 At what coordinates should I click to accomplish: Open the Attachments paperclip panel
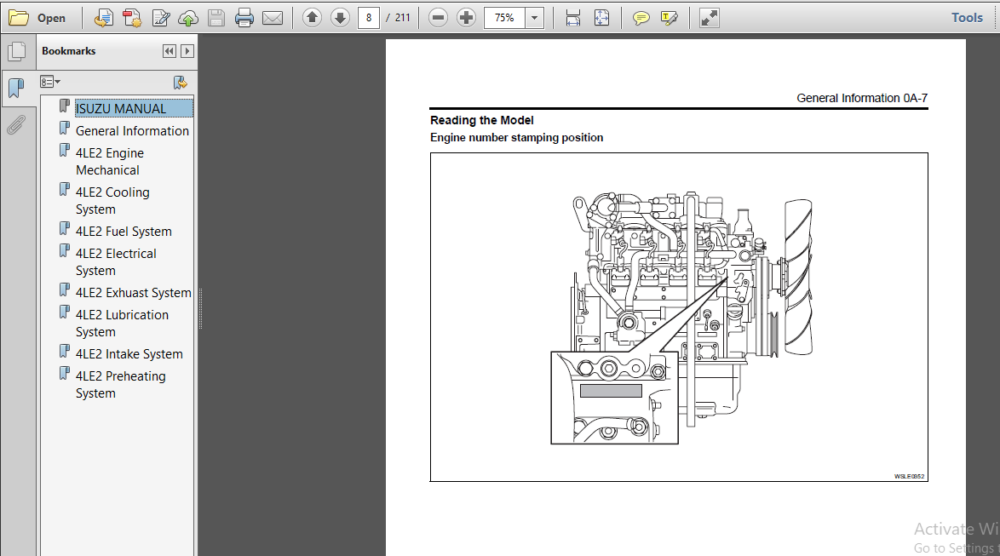click(16, 125)
